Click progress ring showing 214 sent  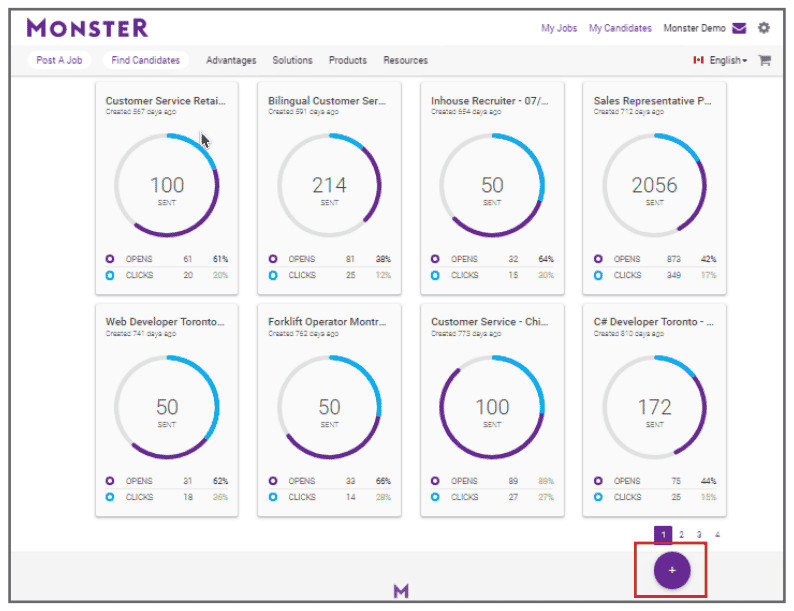coord(329,185)
